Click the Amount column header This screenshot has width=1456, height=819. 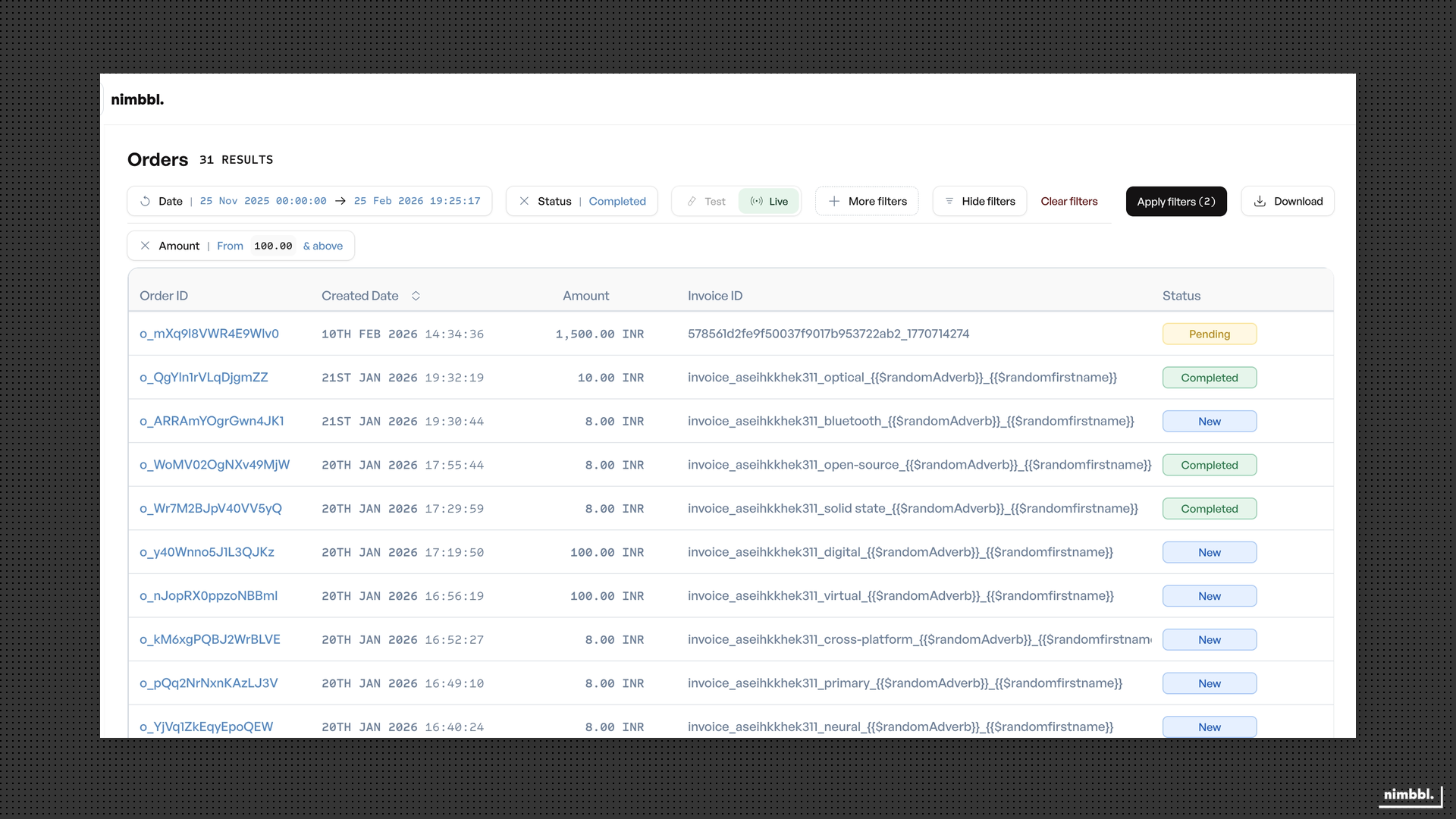point(585,296)
